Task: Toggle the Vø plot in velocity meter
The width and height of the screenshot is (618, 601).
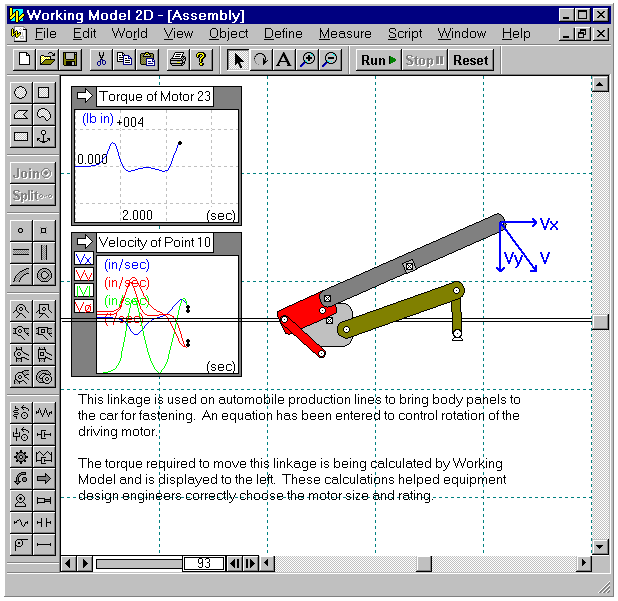Action: pyautogui.click(x=84, y=306)
